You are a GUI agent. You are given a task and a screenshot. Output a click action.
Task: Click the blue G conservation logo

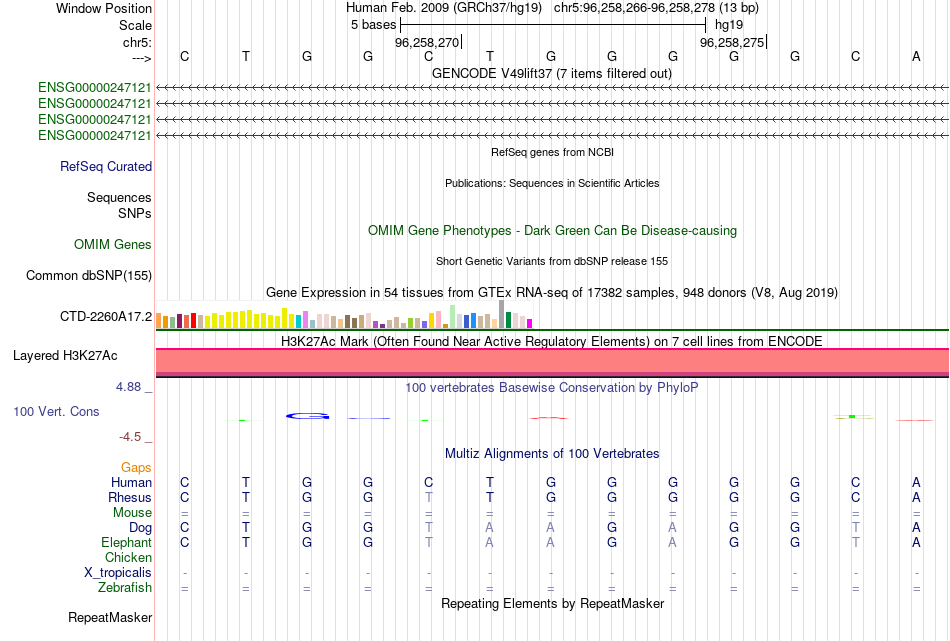pos(307,416)
